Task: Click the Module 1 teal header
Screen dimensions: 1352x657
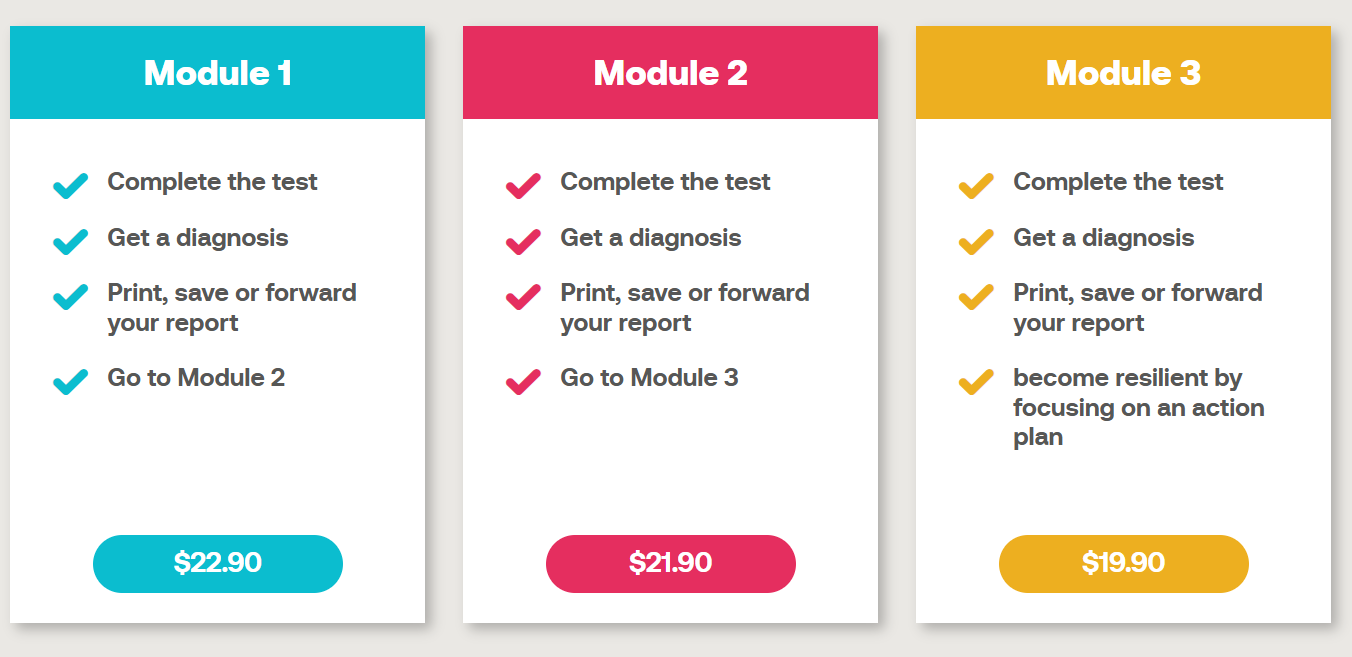Action: [x=217, y=73]
